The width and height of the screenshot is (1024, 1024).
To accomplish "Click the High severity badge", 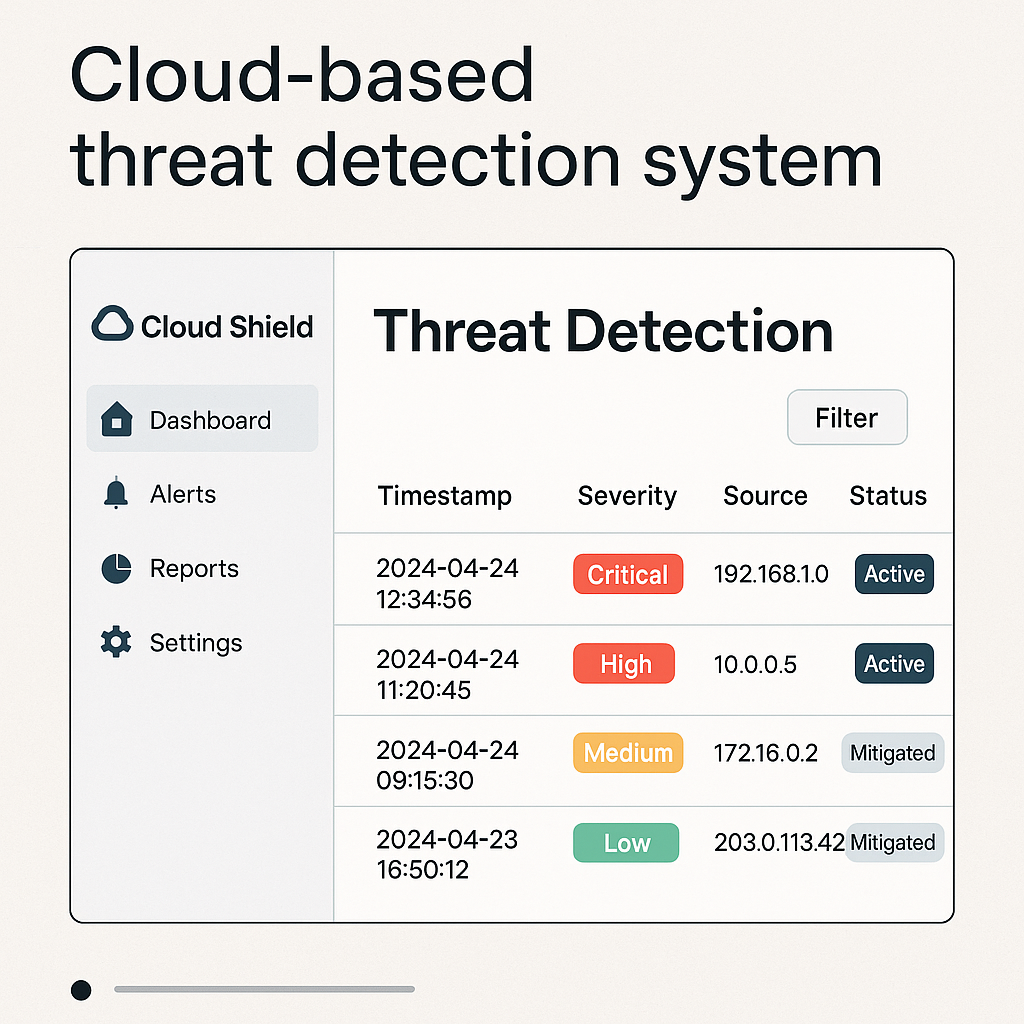I will (x=623, y=663).
